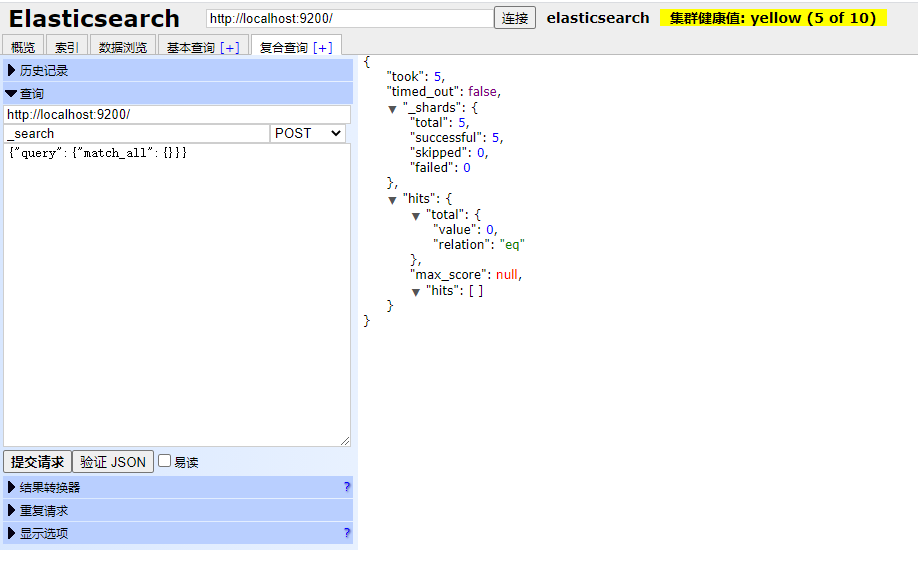This screenshot has width=918, height=566.
Task: Collapse the outer "hits" JSON object
Action: point(392,200)
